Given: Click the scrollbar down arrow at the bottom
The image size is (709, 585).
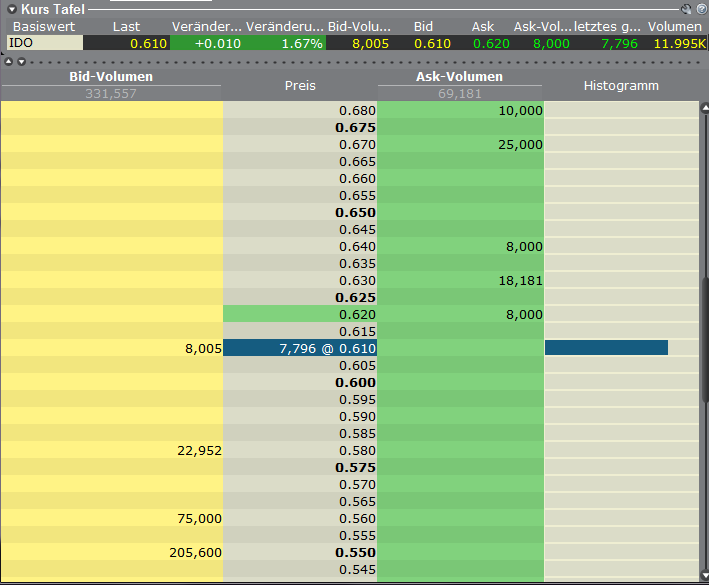Looking at the screenshot, I should click(704, 575).
